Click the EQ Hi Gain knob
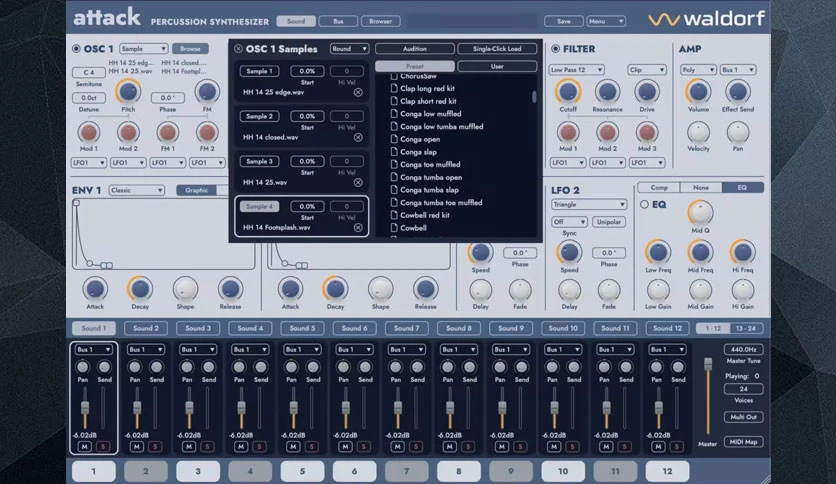The image size is (836, 484). point(743,291)
